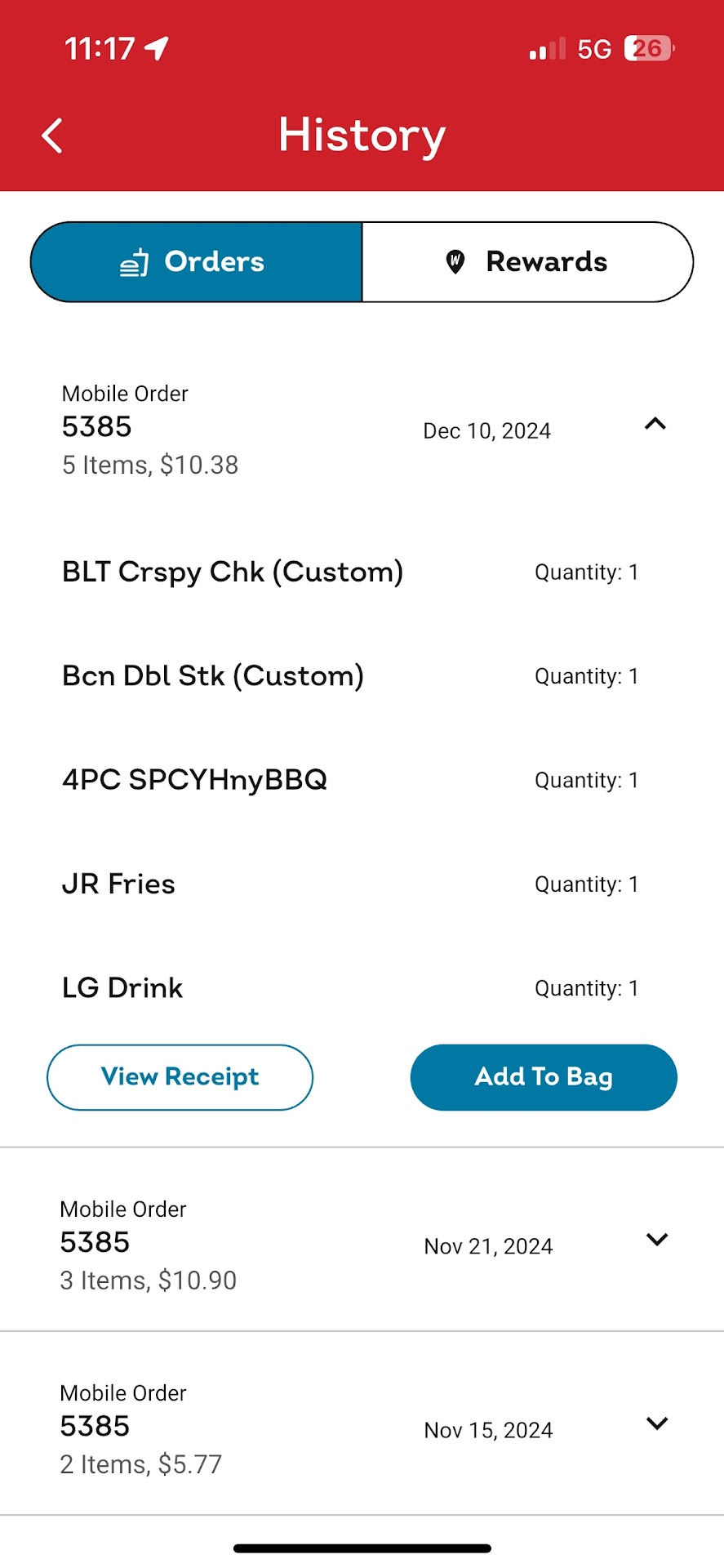Screen dimensions: 724x1568
Task: Tap the History page title
Action: tap(362, 136)
